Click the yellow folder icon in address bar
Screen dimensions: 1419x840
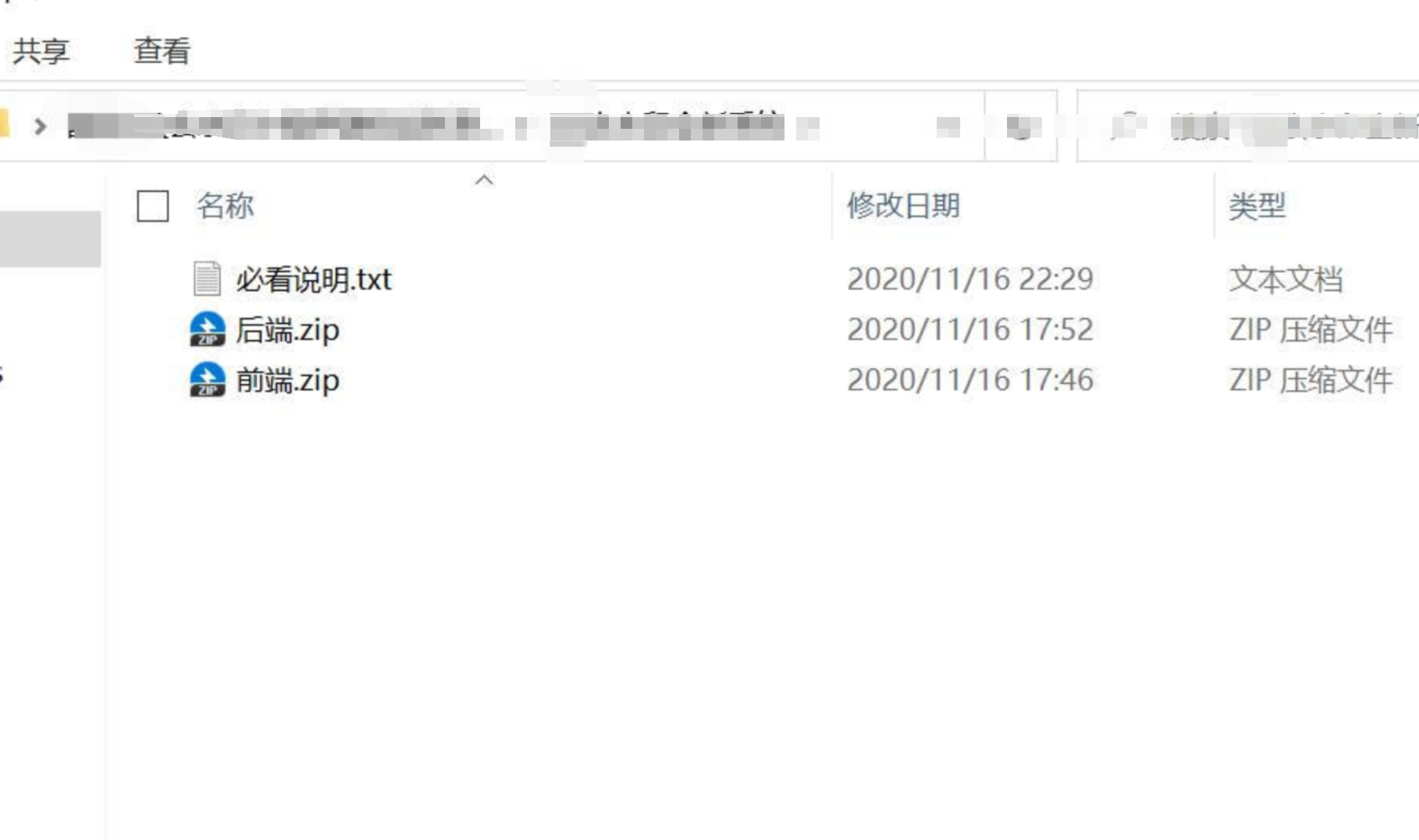tap(4, 124)
